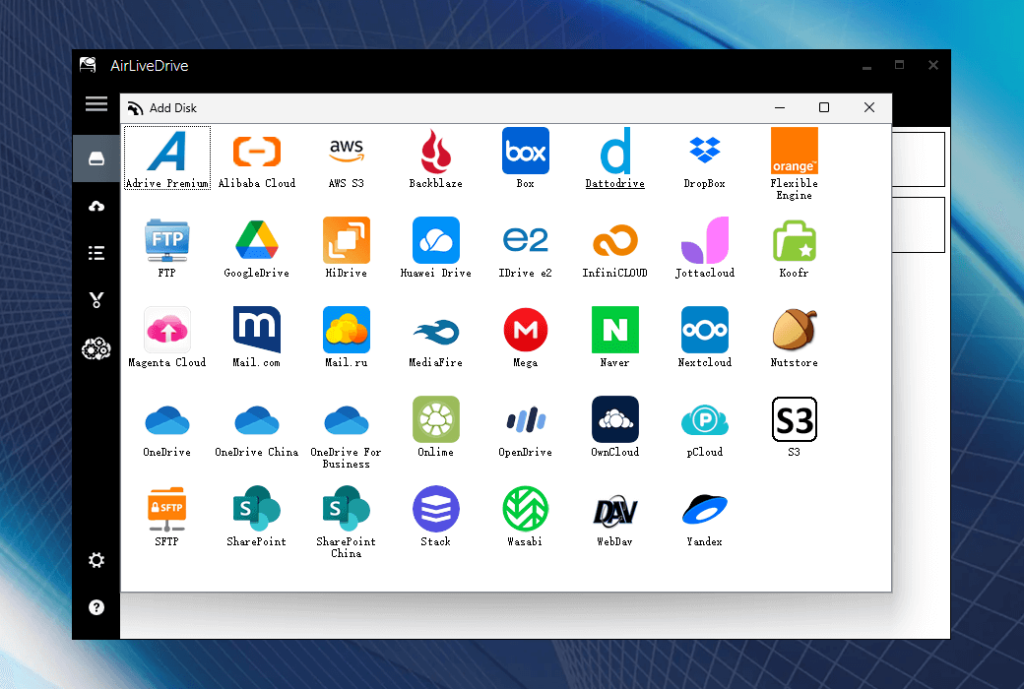Close the Add Disk dialog
Screen dimensions: 1024x689
(869, 107)
